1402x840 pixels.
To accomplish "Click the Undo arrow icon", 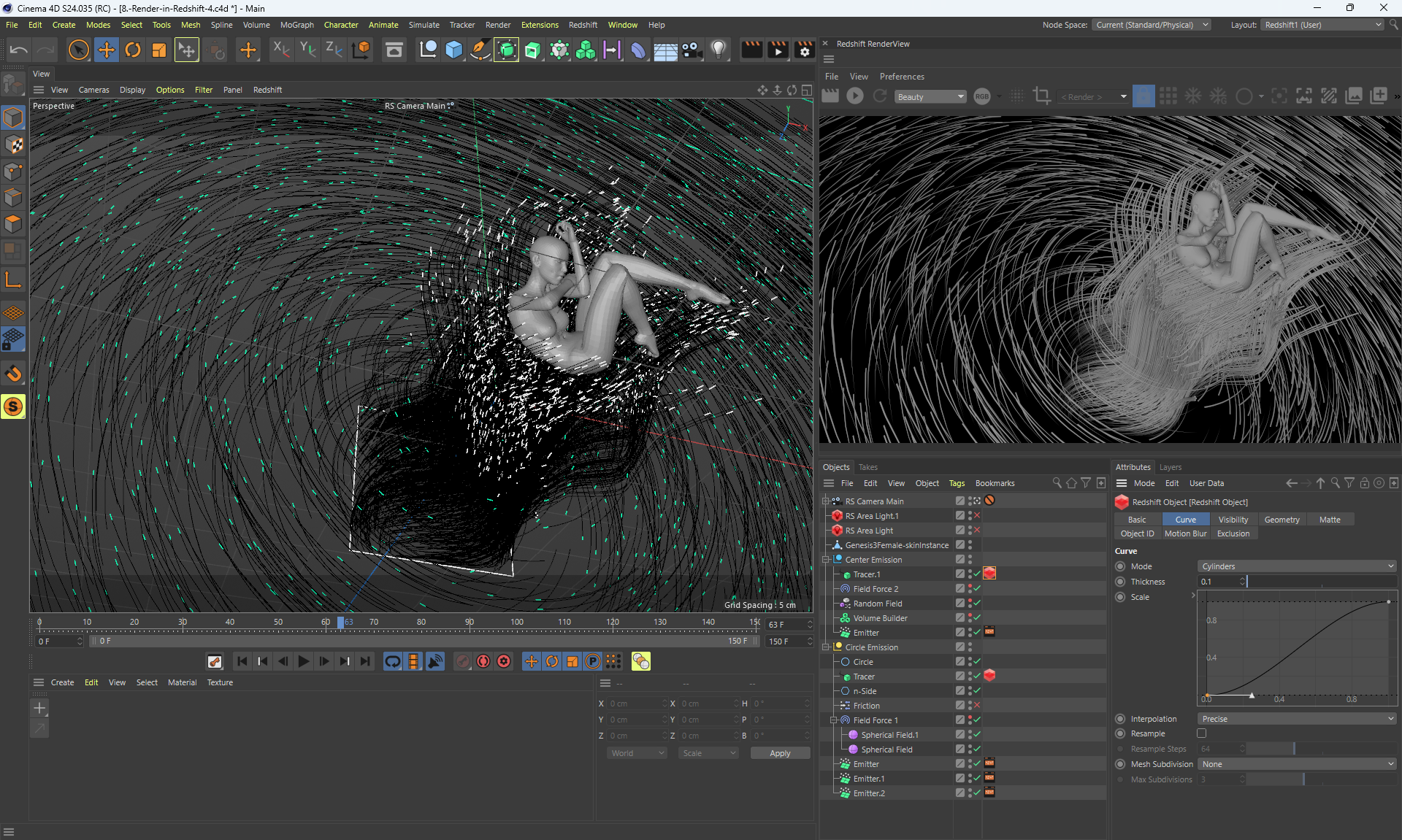I will click(19, 50).
